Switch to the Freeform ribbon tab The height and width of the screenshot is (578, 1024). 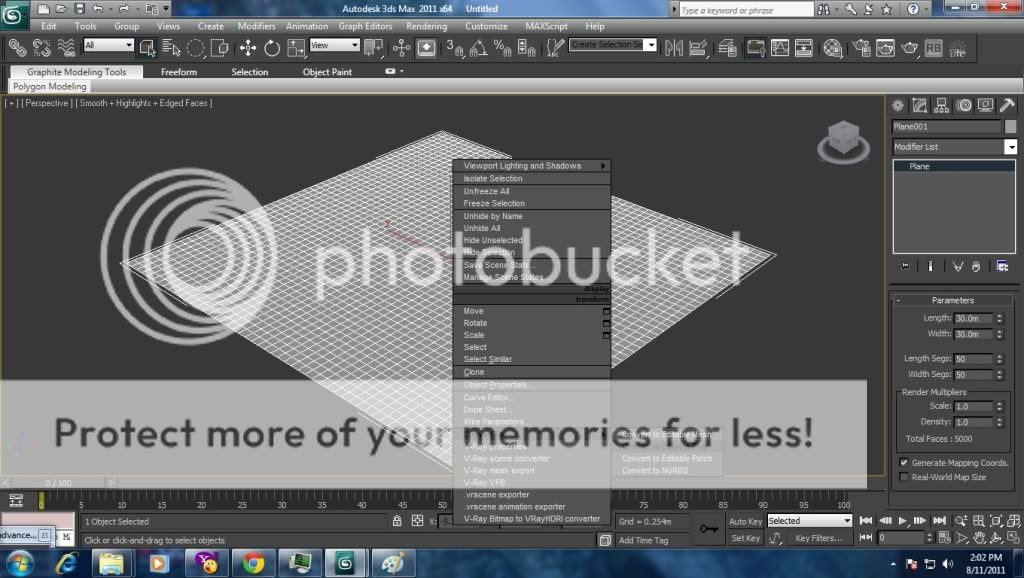pyautogui.click(x=178, y=72)
